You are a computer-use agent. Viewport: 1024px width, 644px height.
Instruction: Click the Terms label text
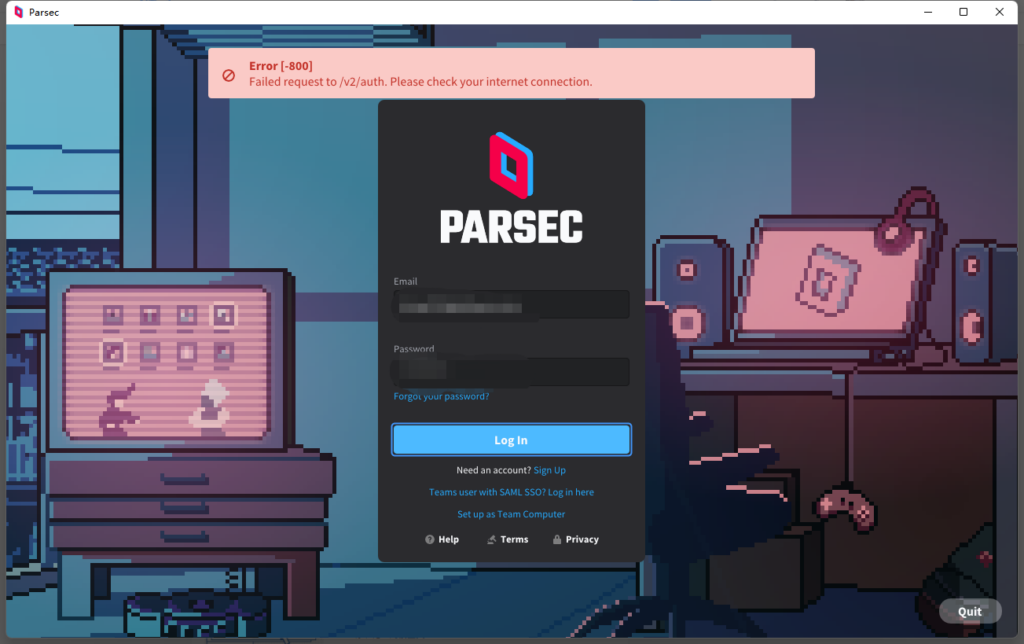513,539
